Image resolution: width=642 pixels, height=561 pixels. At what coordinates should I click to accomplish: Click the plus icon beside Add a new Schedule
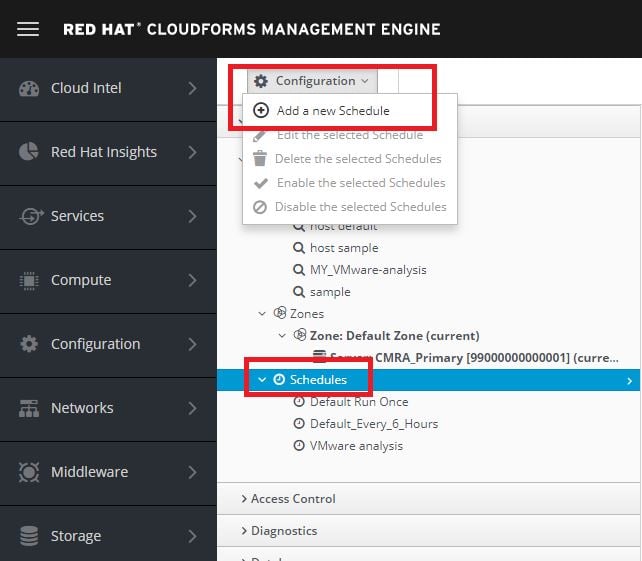tap(261, 110)
